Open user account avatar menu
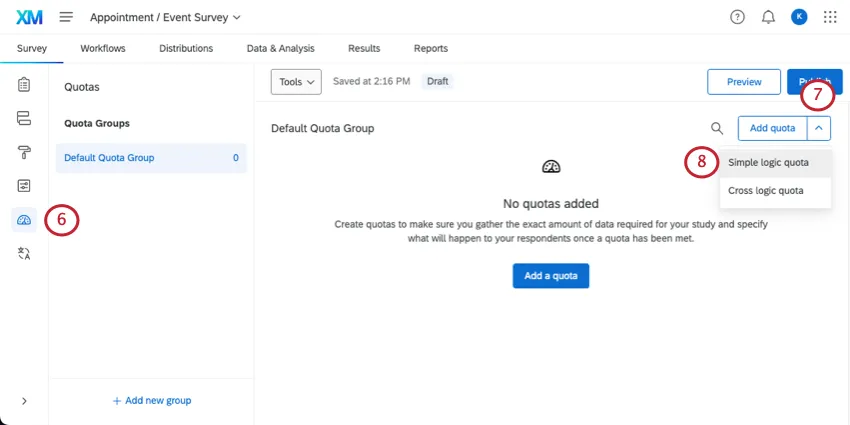The width and height of the screenshot is (850, 425). point(798,17)
